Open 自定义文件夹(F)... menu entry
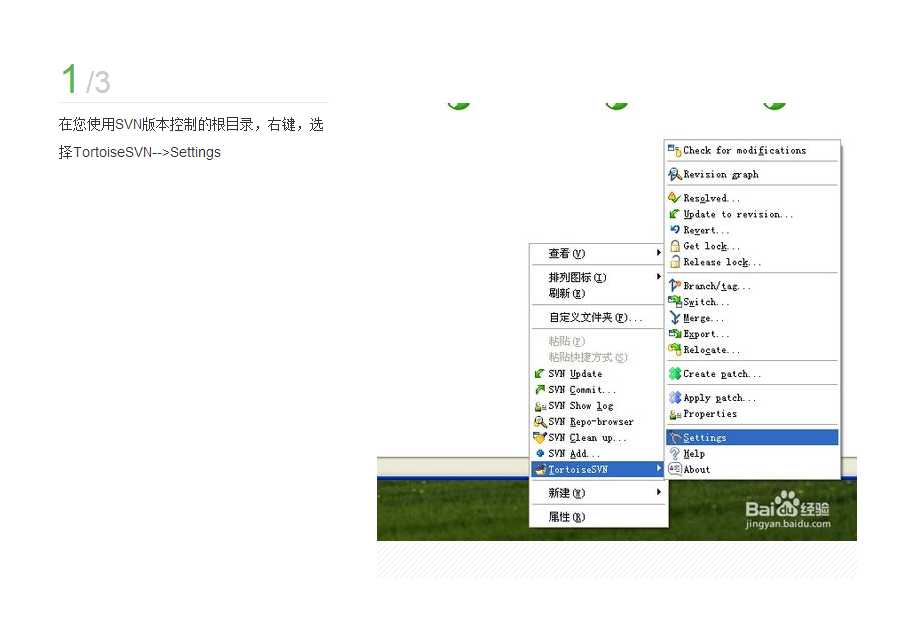 click(598, 317)
